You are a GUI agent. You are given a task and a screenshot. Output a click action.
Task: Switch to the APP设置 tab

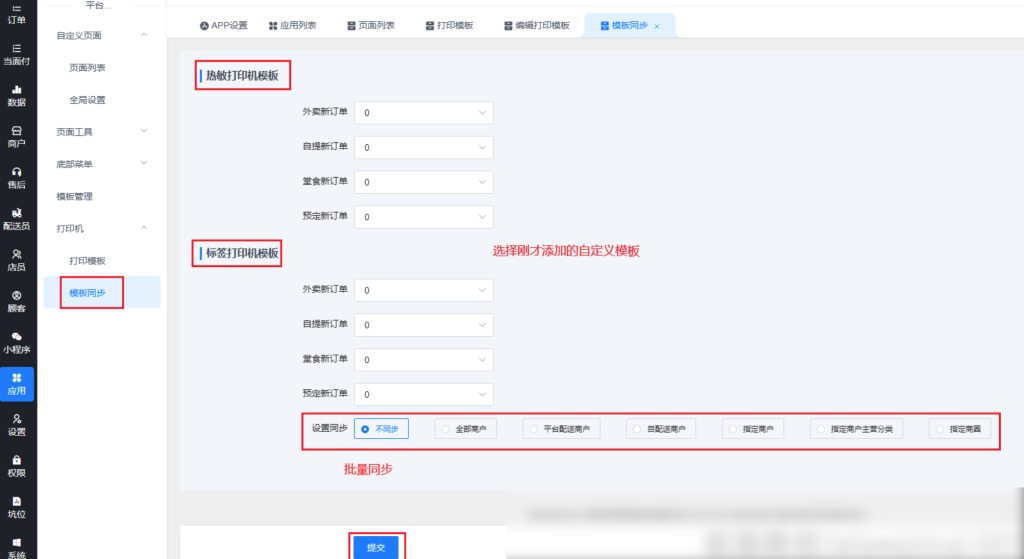pyautogui.click(x=223, y=25)
